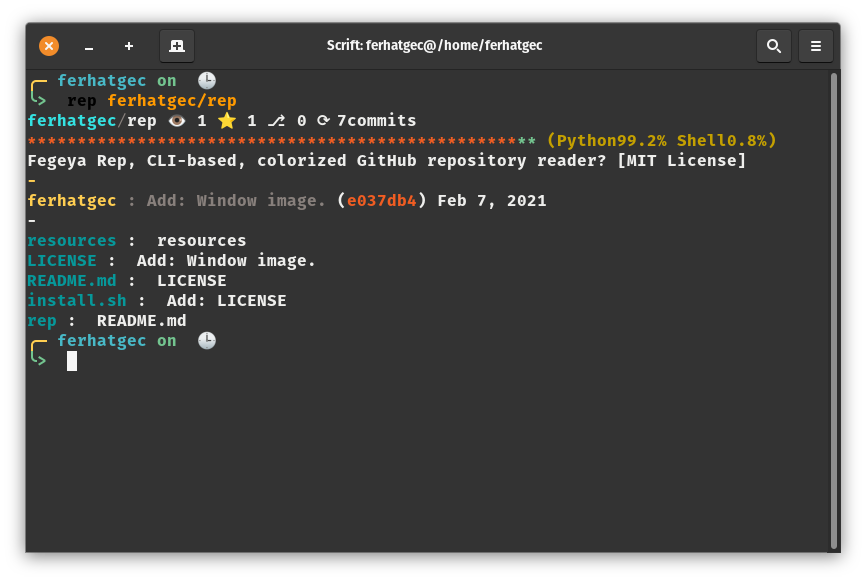The height and width of the screenshot is (581, 866).
Task: Click the new tab split icon
Action: (x=177, y=46)
